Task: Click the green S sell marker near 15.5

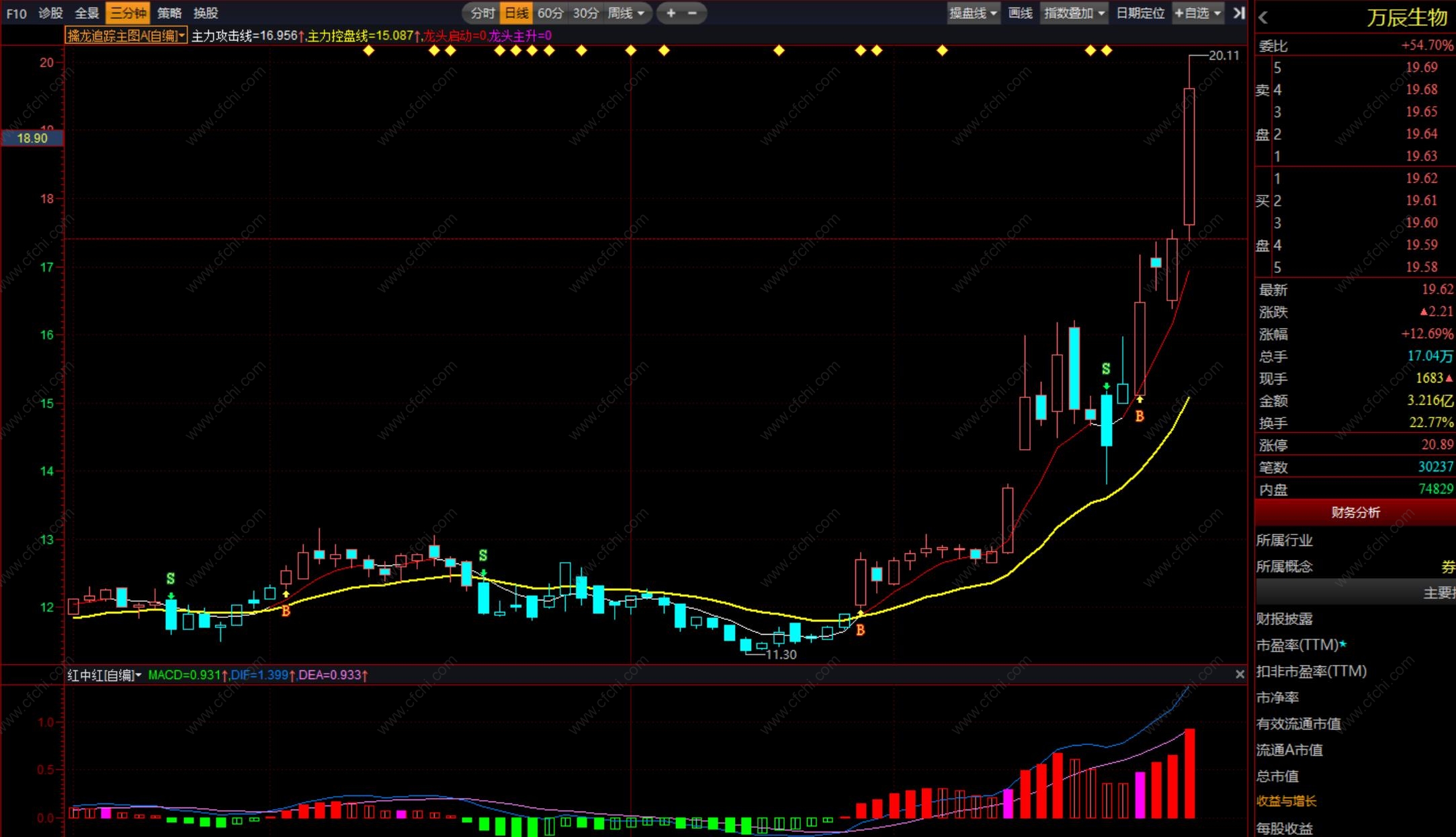Action: point(1106,368)
